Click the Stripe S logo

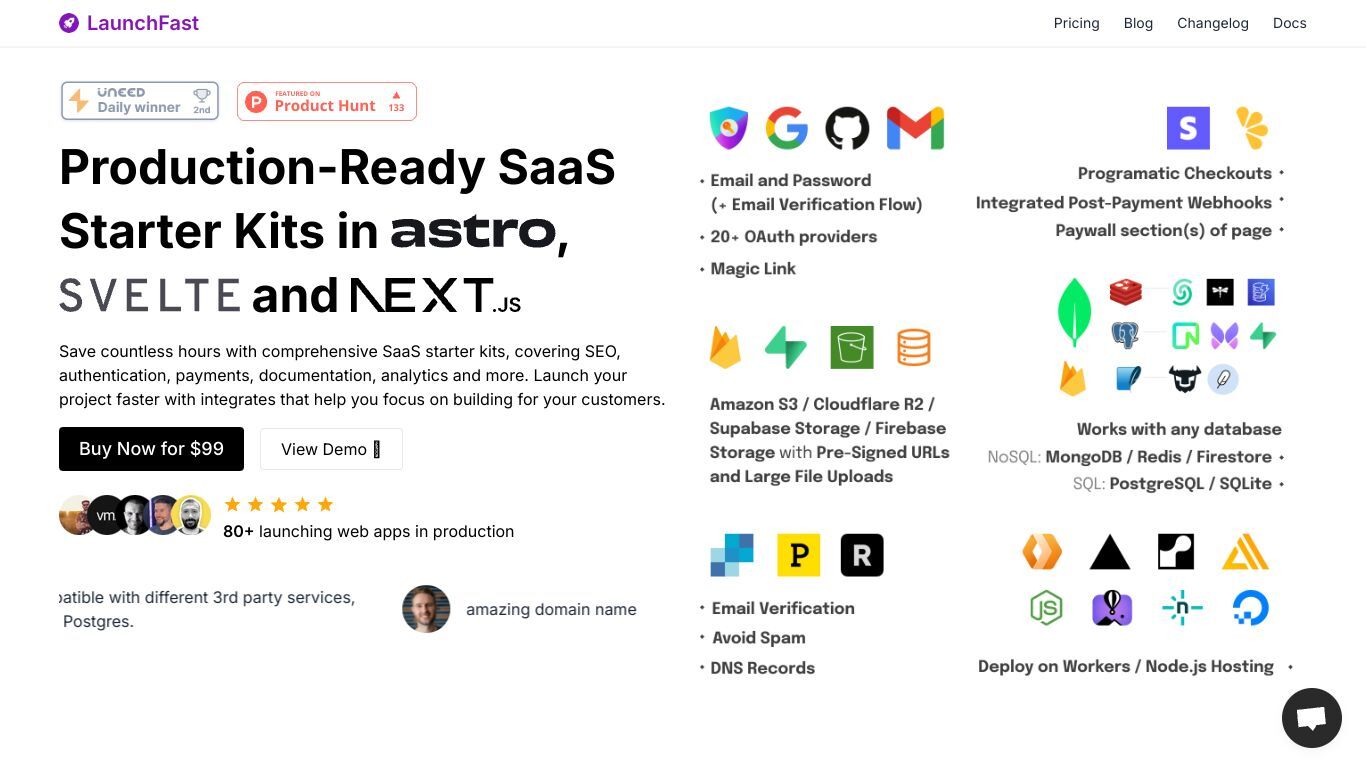1188,128
